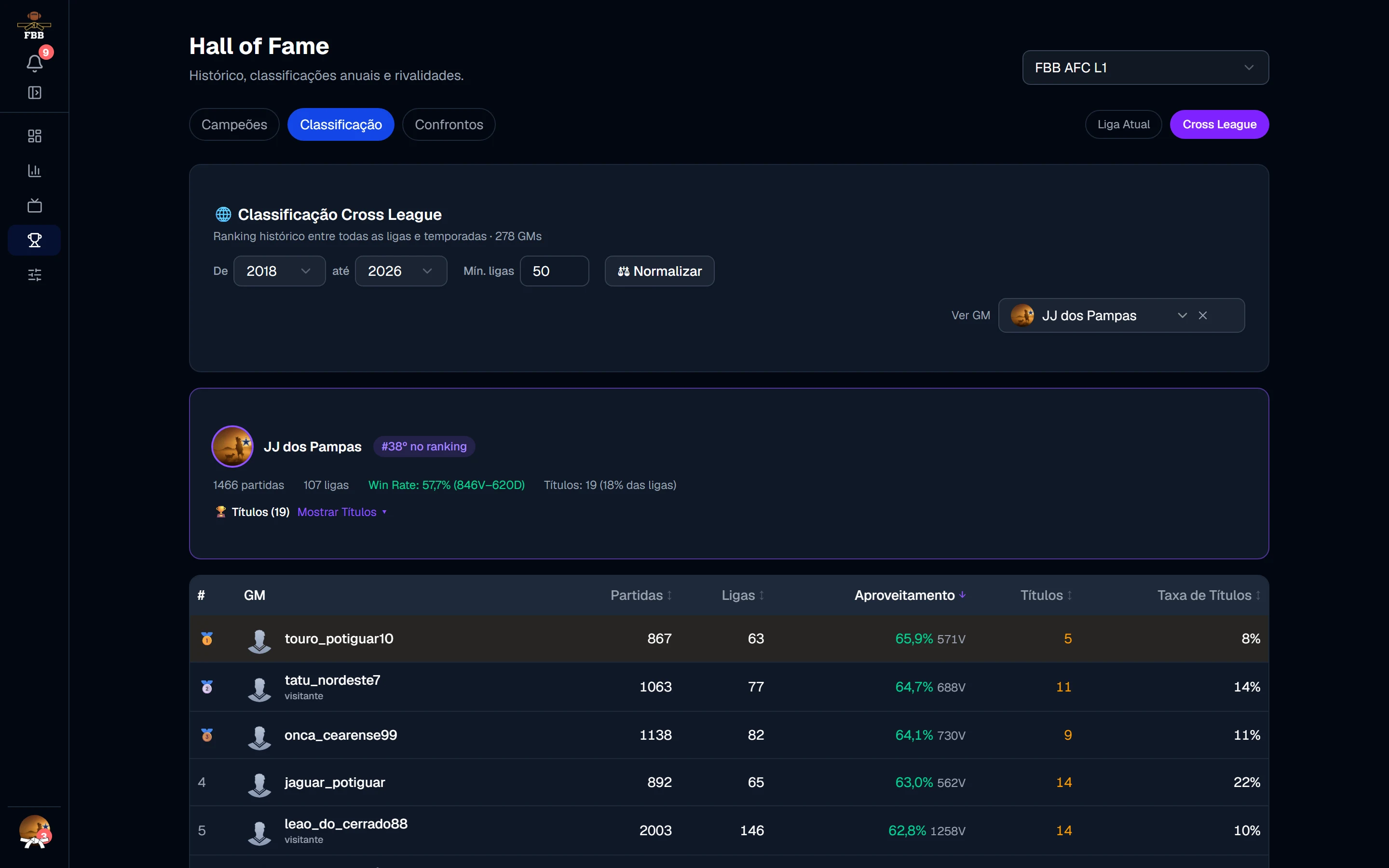Click JJ dos Pampas large profile avatar

click(232, 447)
